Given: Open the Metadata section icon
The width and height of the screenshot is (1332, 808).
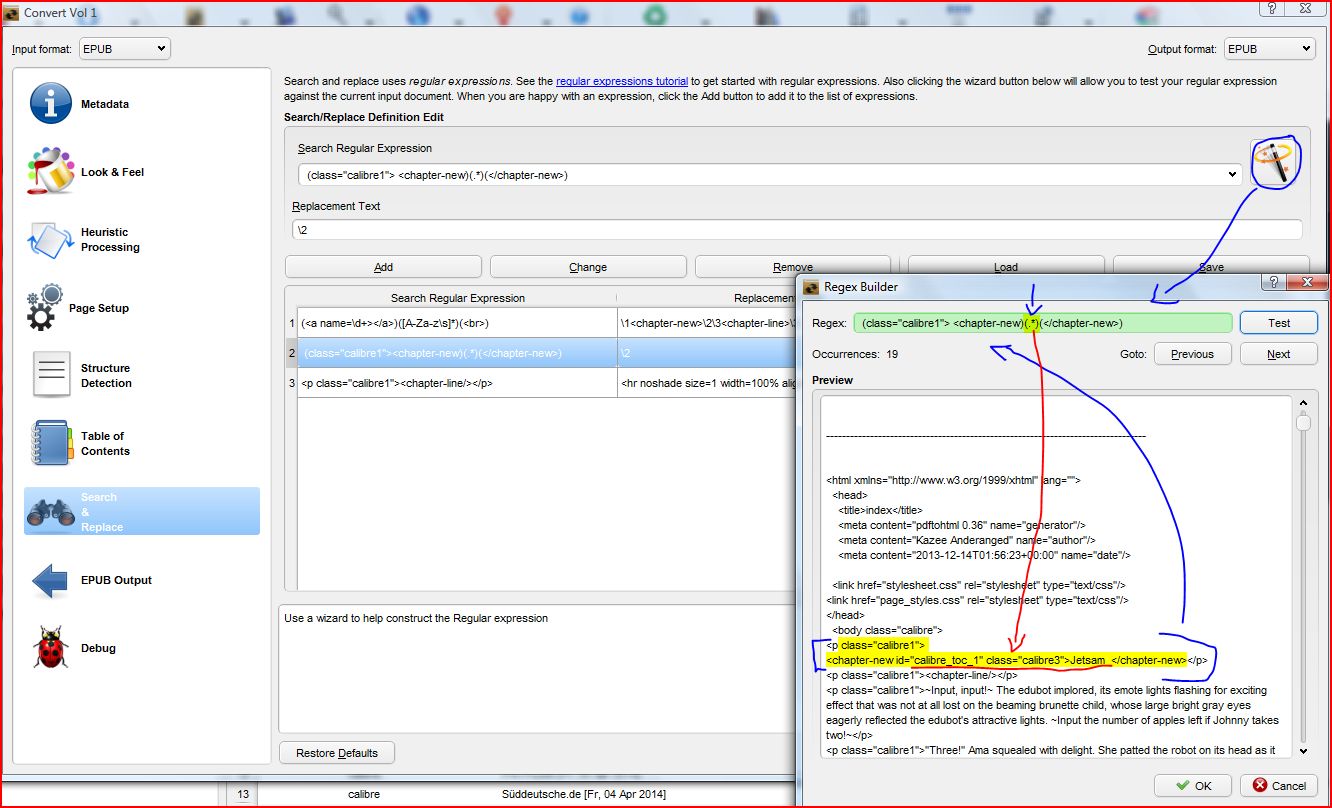Looking at the screenshot, I should (51, 104).
